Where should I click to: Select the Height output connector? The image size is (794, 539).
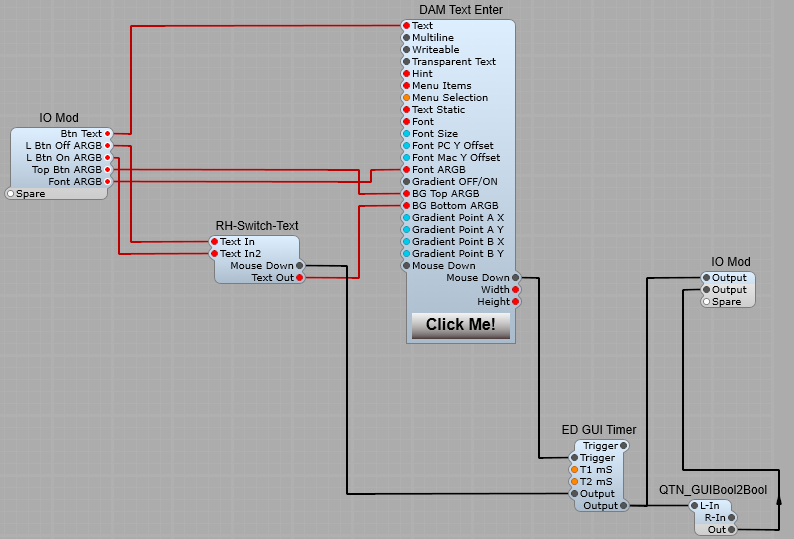515,302
